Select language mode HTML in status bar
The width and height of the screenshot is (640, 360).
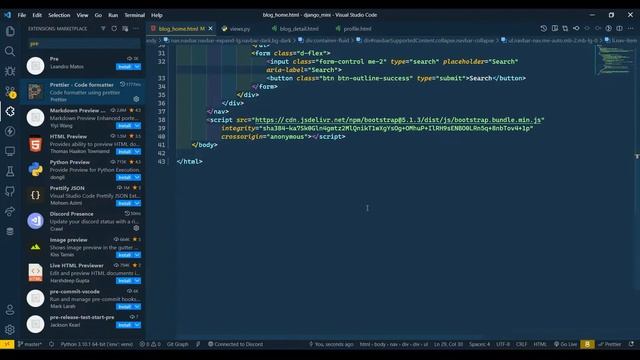[x=540, y=344]
